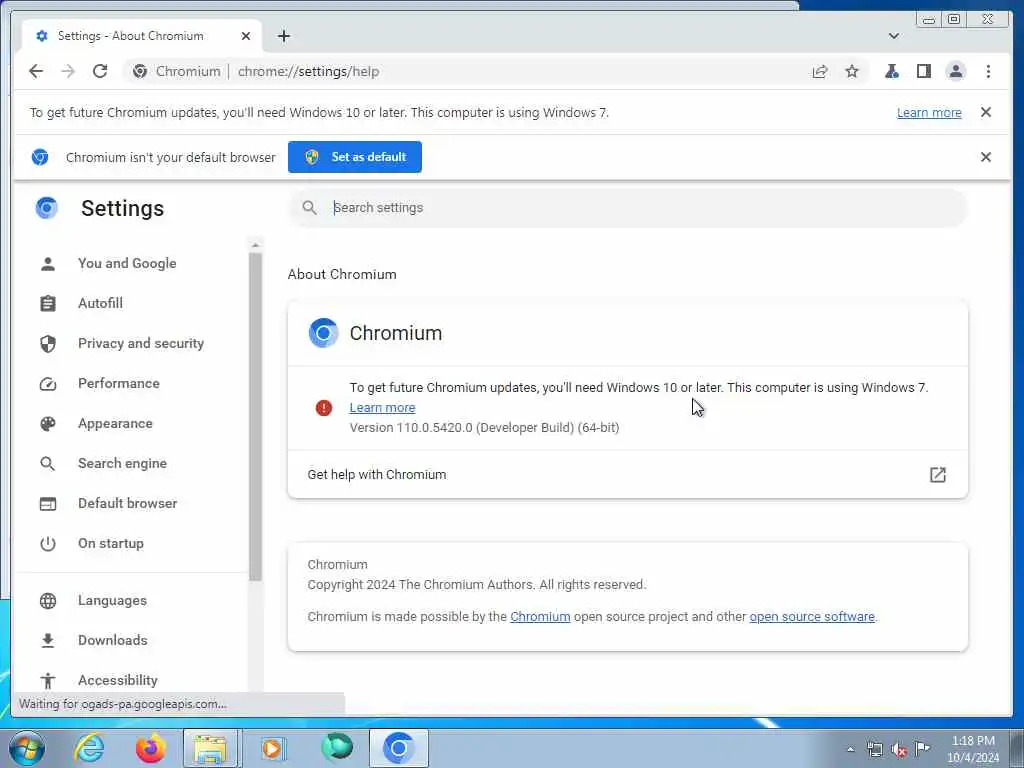Click Learn more in the top infobar

click(x=929, y=112)
